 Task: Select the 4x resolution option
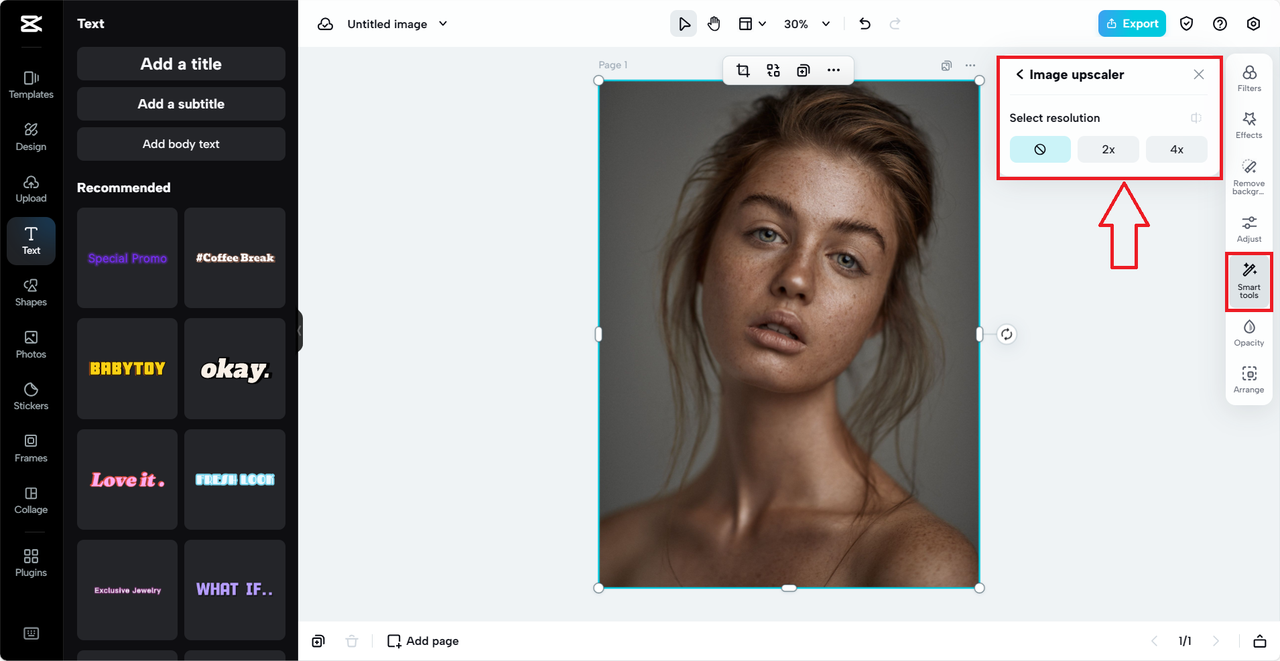click(x=1177, y=149)
